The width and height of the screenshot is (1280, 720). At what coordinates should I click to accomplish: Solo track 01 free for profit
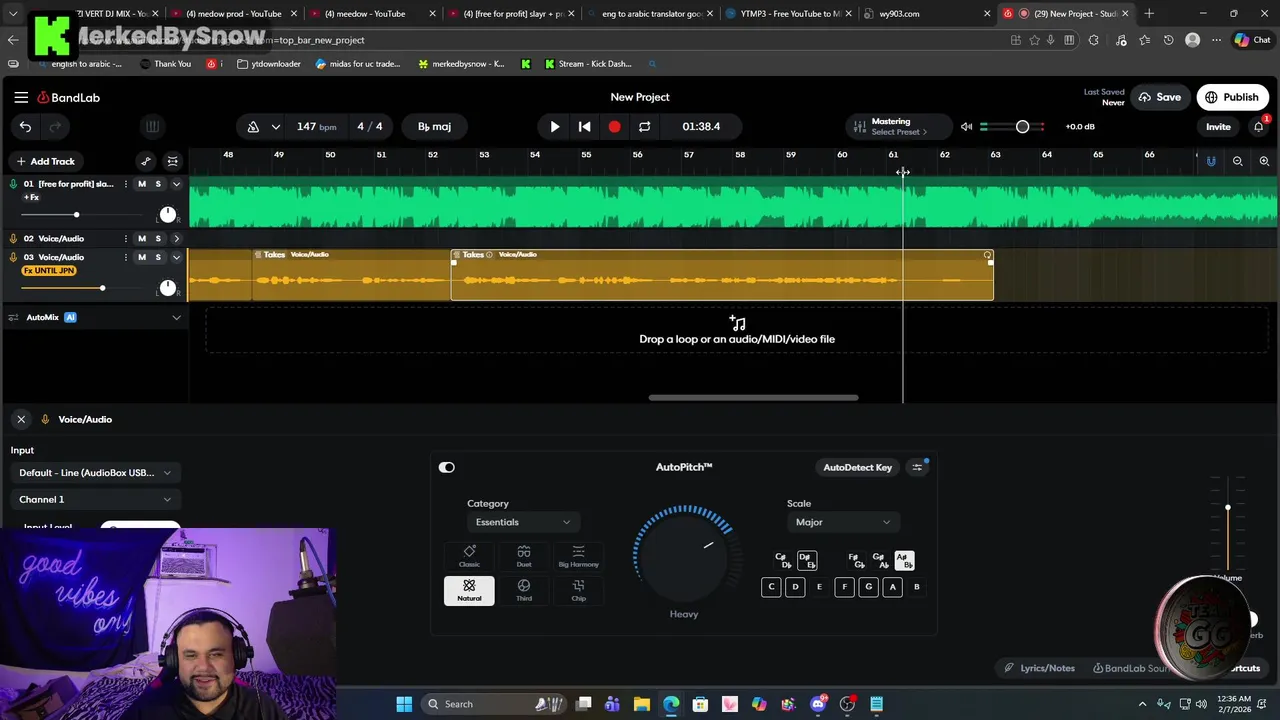tap(158, 184)
